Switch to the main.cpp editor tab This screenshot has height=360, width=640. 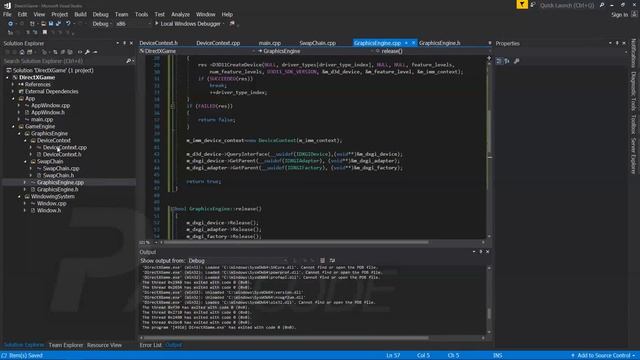point(269,43)
